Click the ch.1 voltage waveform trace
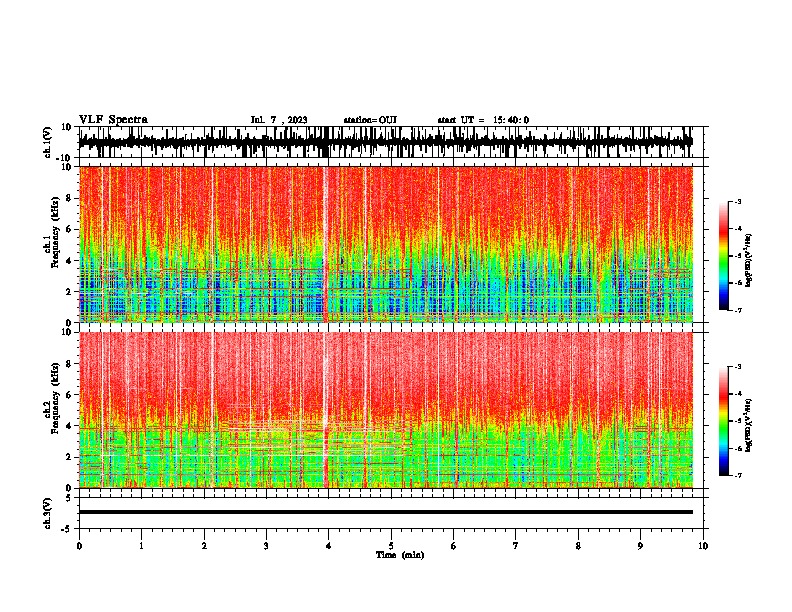Screen dimensions: 792x612 [385, 142]
